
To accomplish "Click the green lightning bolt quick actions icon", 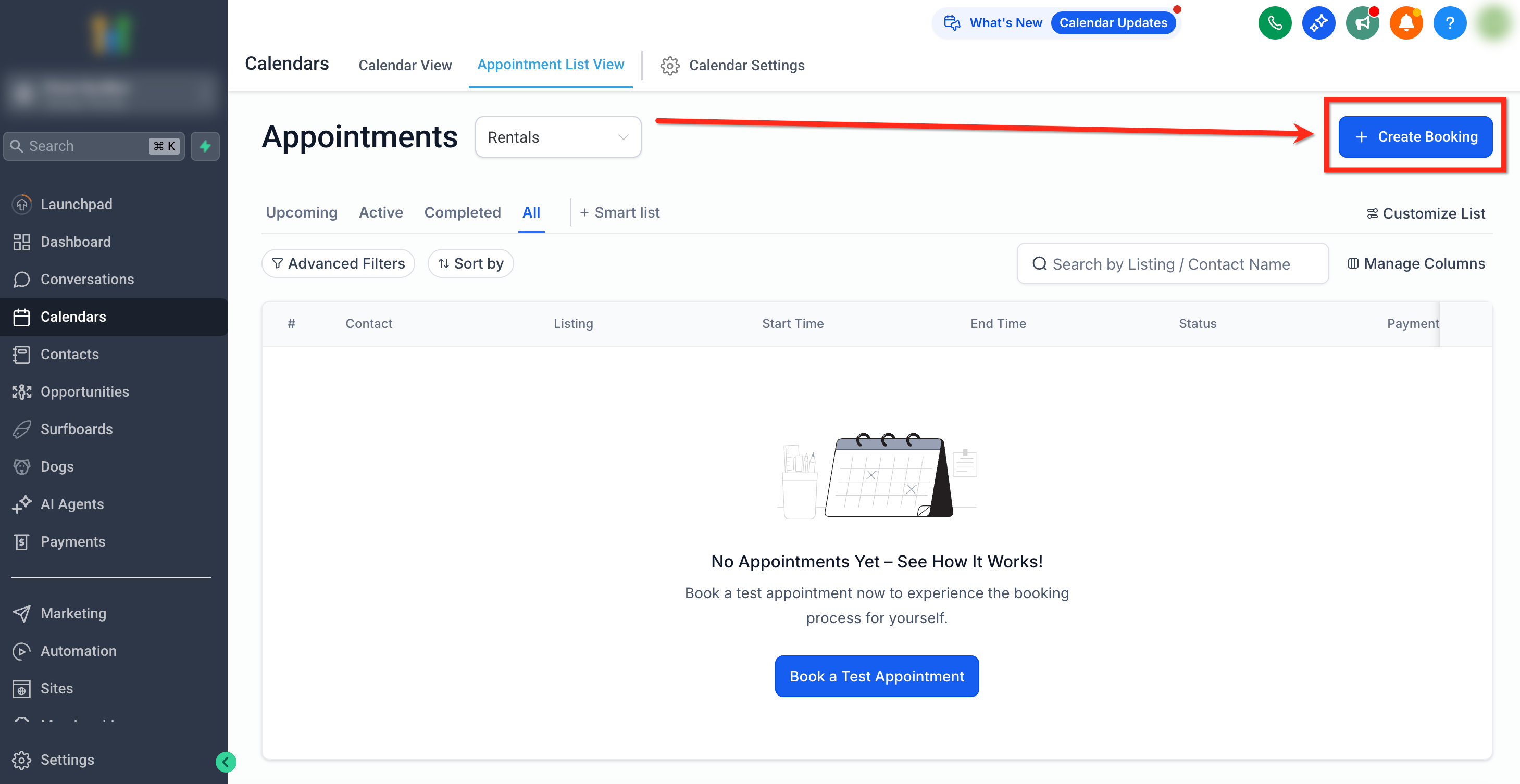I will tap(205, 146).
